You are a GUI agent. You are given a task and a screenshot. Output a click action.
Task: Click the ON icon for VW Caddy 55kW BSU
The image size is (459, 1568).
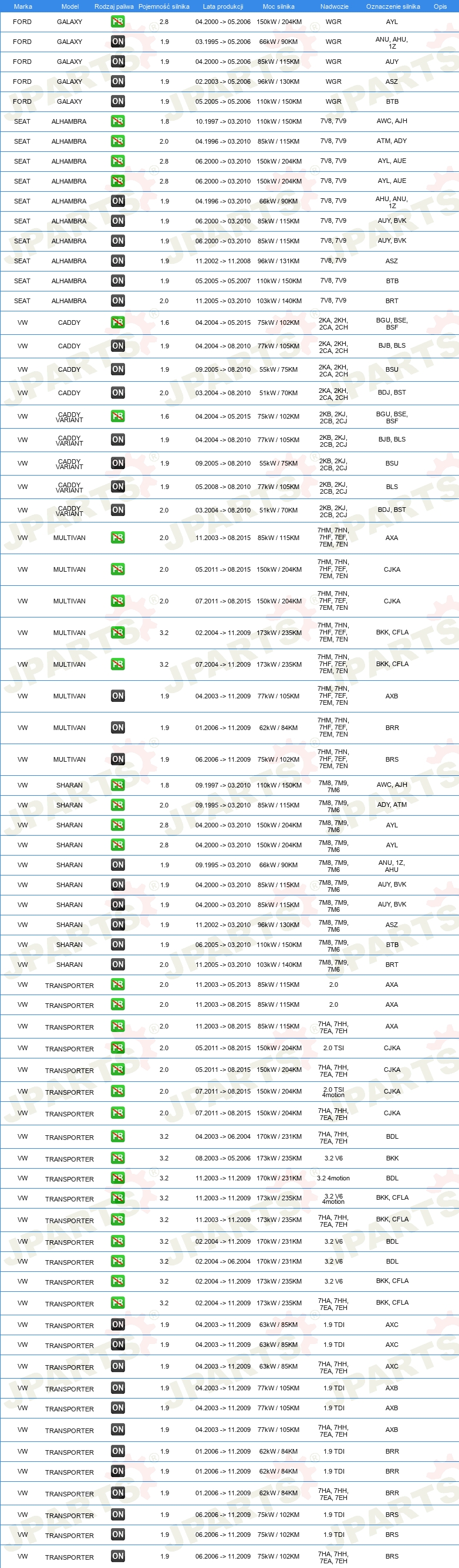tap(117, 369)
